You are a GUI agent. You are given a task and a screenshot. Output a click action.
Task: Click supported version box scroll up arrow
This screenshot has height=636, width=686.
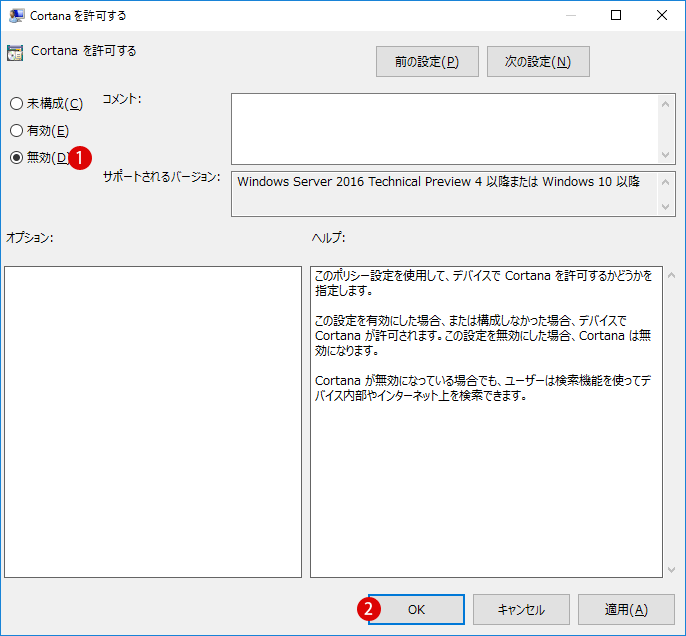(665, 182)
